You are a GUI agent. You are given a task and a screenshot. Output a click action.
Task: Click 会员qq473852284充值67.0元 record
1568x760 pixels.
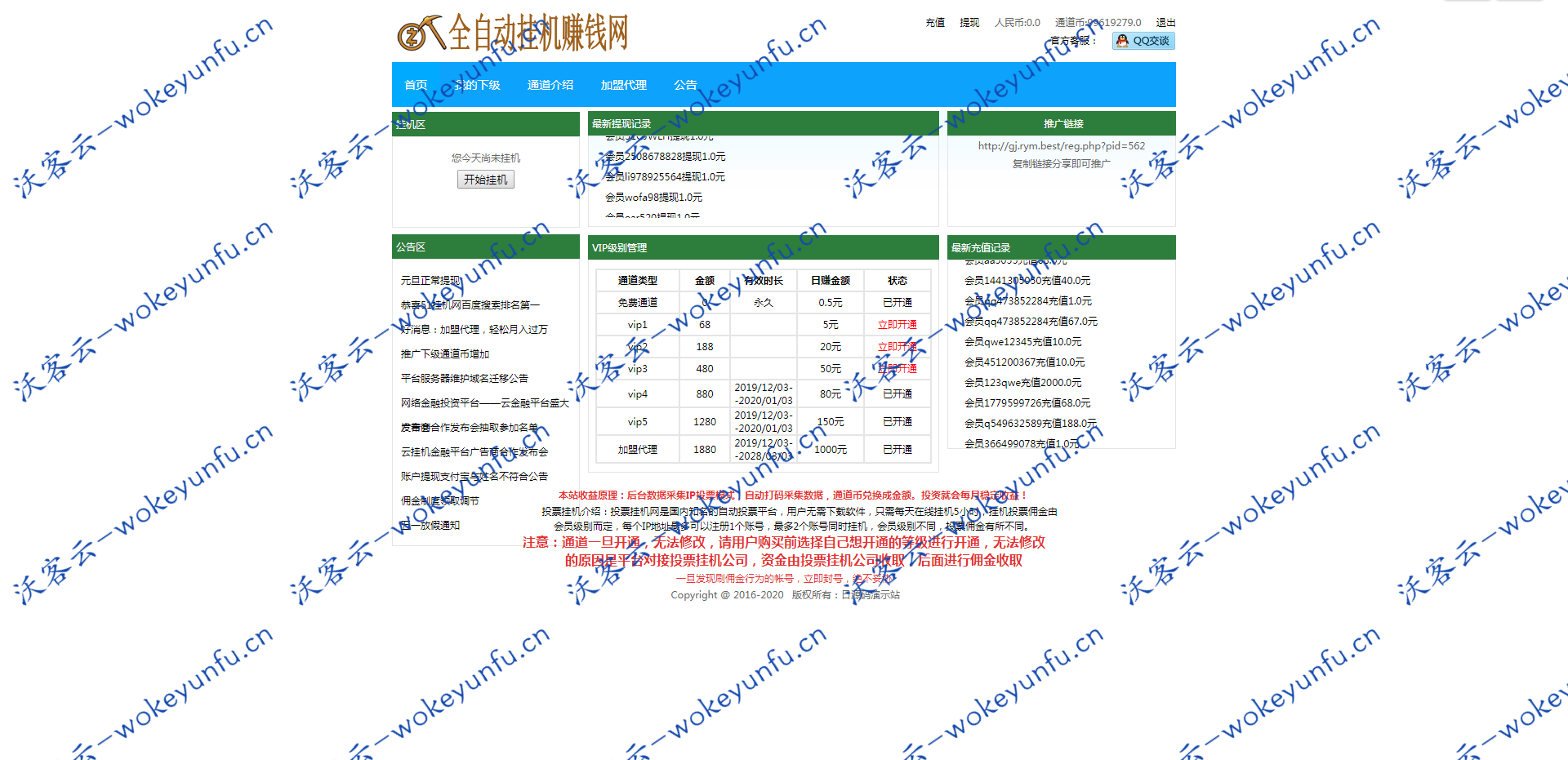pyautogui.click(x=1031, y=322)
